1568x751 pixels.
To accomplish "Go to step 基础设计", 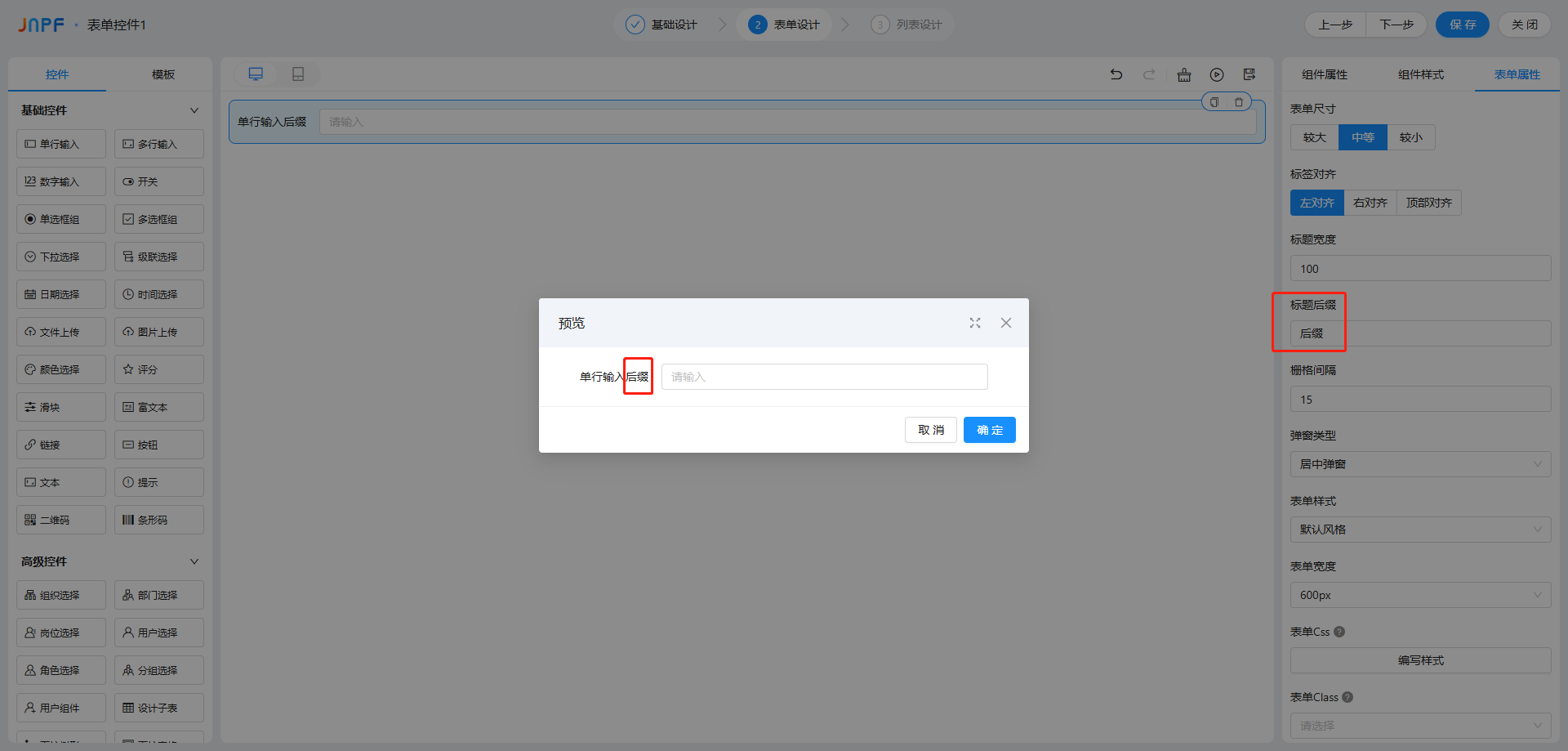I will pos(662,25).
